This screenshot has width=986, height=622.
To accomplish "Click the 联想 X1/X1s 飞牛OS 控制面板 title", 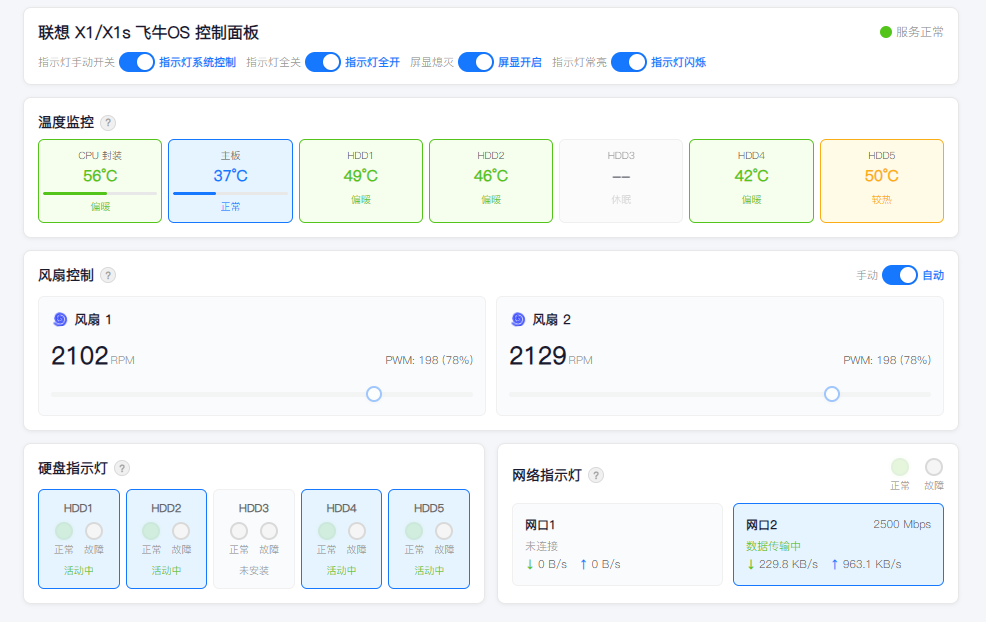I will (x=148, y=33).
